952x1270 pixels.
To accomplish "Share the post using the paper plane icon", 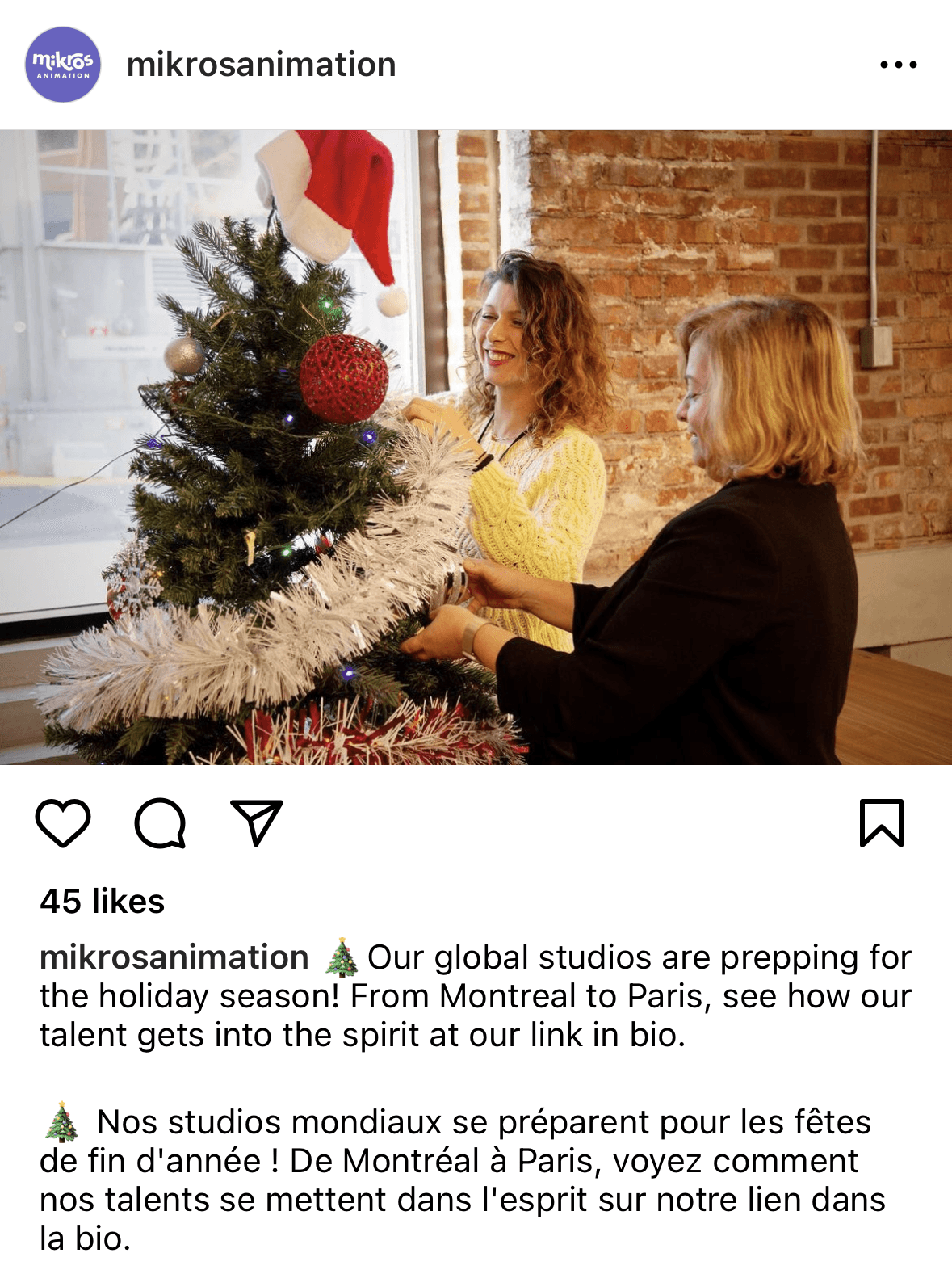I will pyautogui.click(x=257, y=822).
